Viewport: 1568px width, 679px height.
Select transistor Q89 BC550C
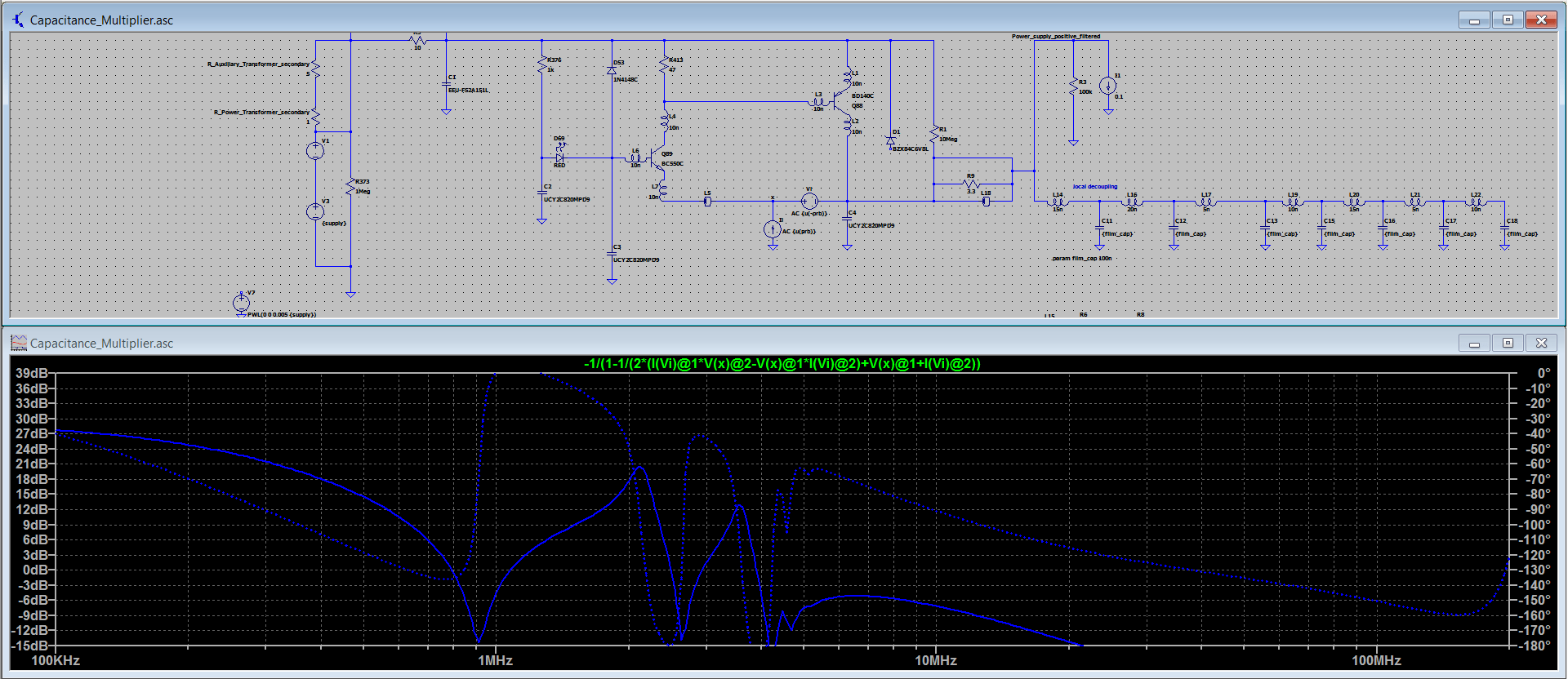click(x=657, y=159)
